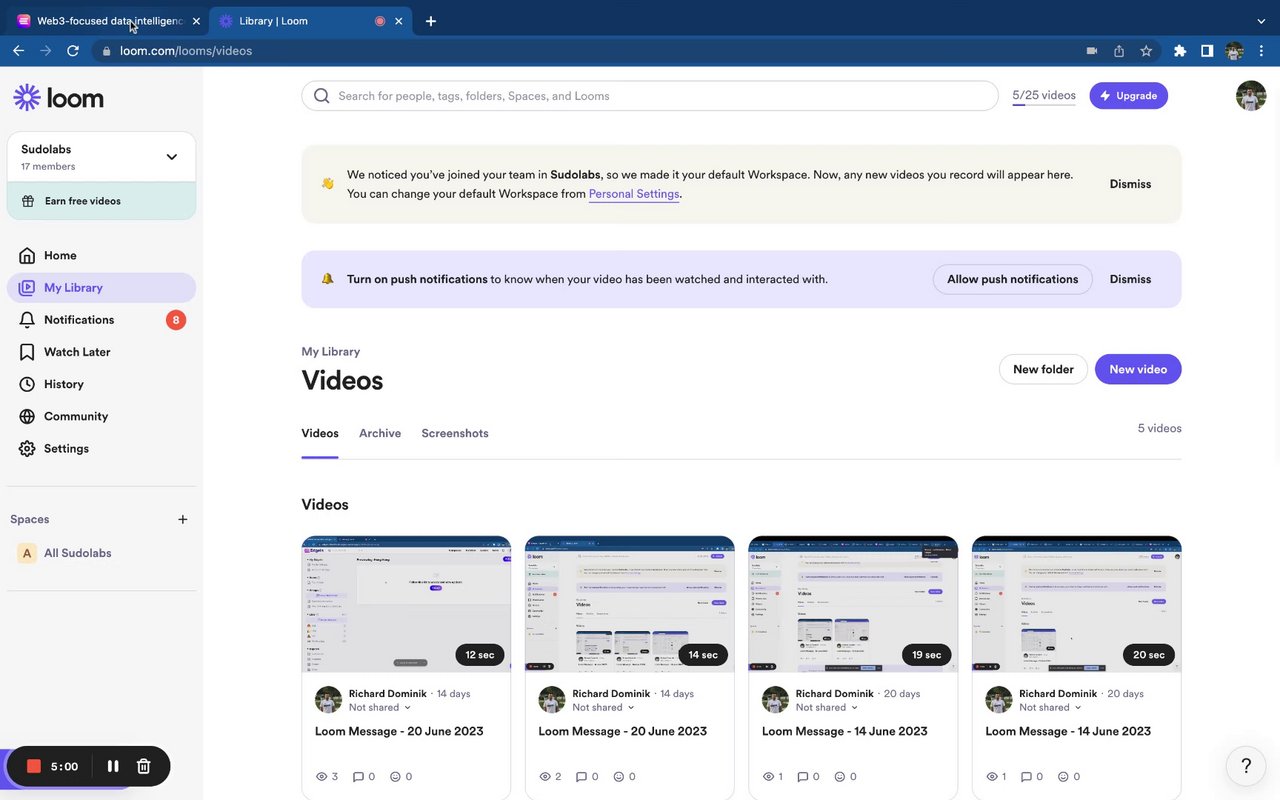This screenshot has height=800, width=1280.
Task: Click the comment icon on the 14 sec video
Action: [582, 777]
